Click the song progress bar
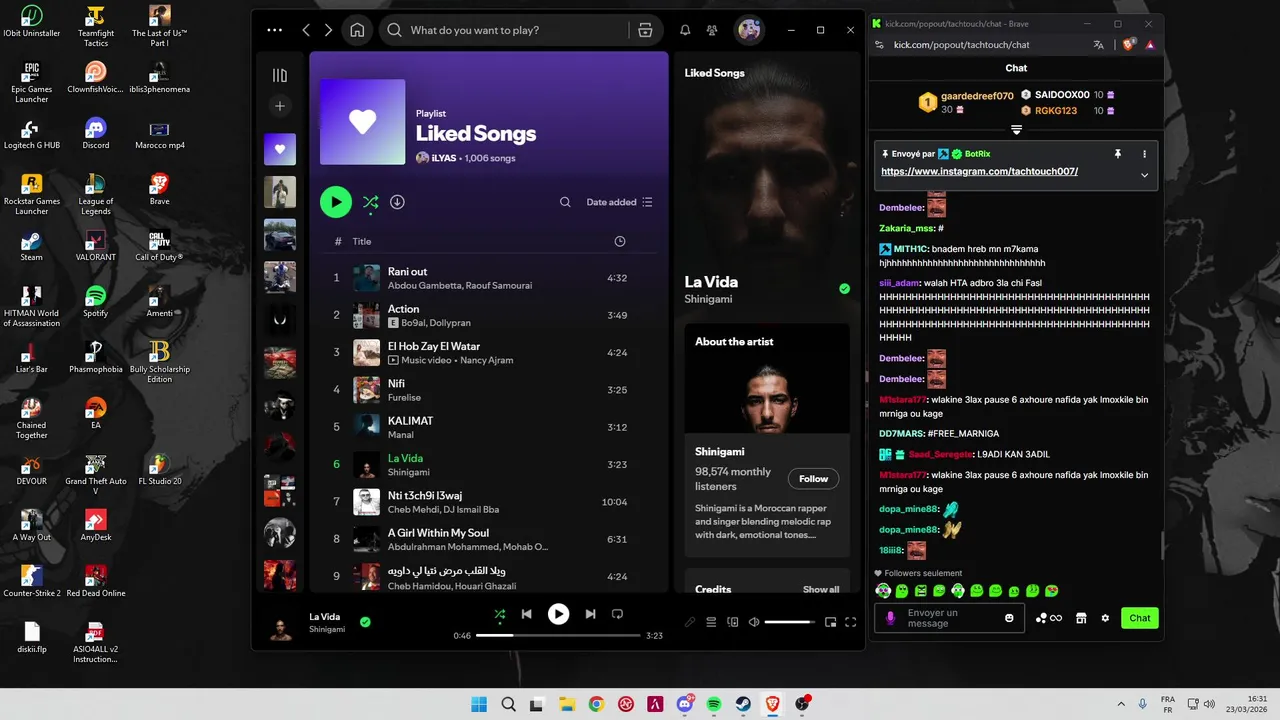 (x=558, y=635)
